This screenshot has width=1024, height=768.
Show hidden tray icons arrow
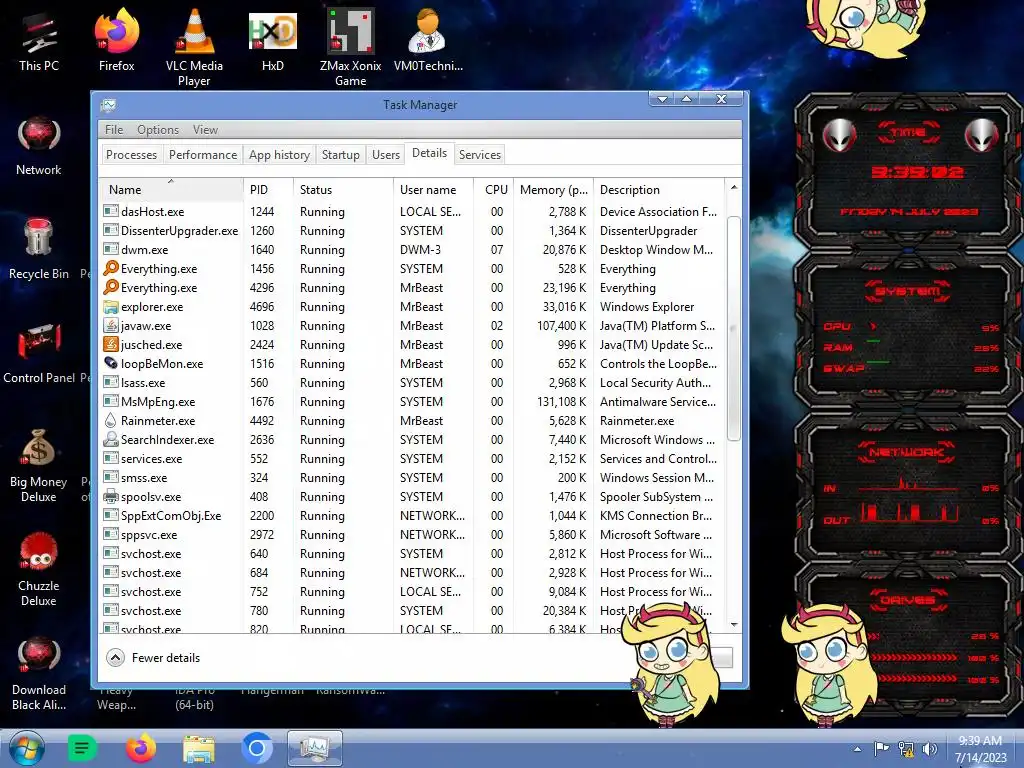coord(857,749)
